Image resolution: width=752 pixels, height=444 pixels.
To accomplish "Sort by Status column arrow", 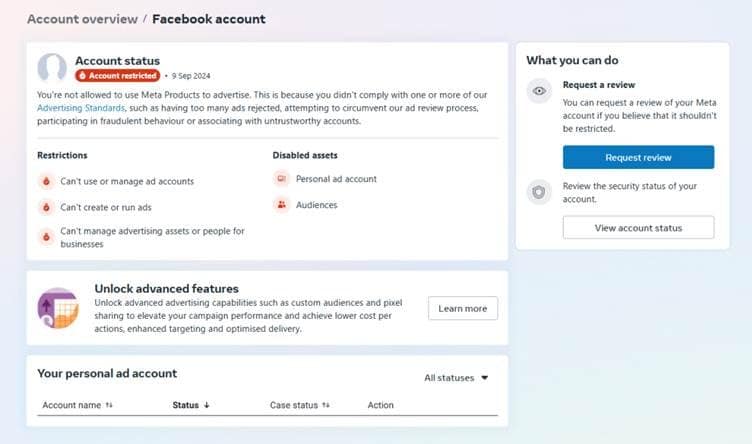I will (x=207, y=405).
